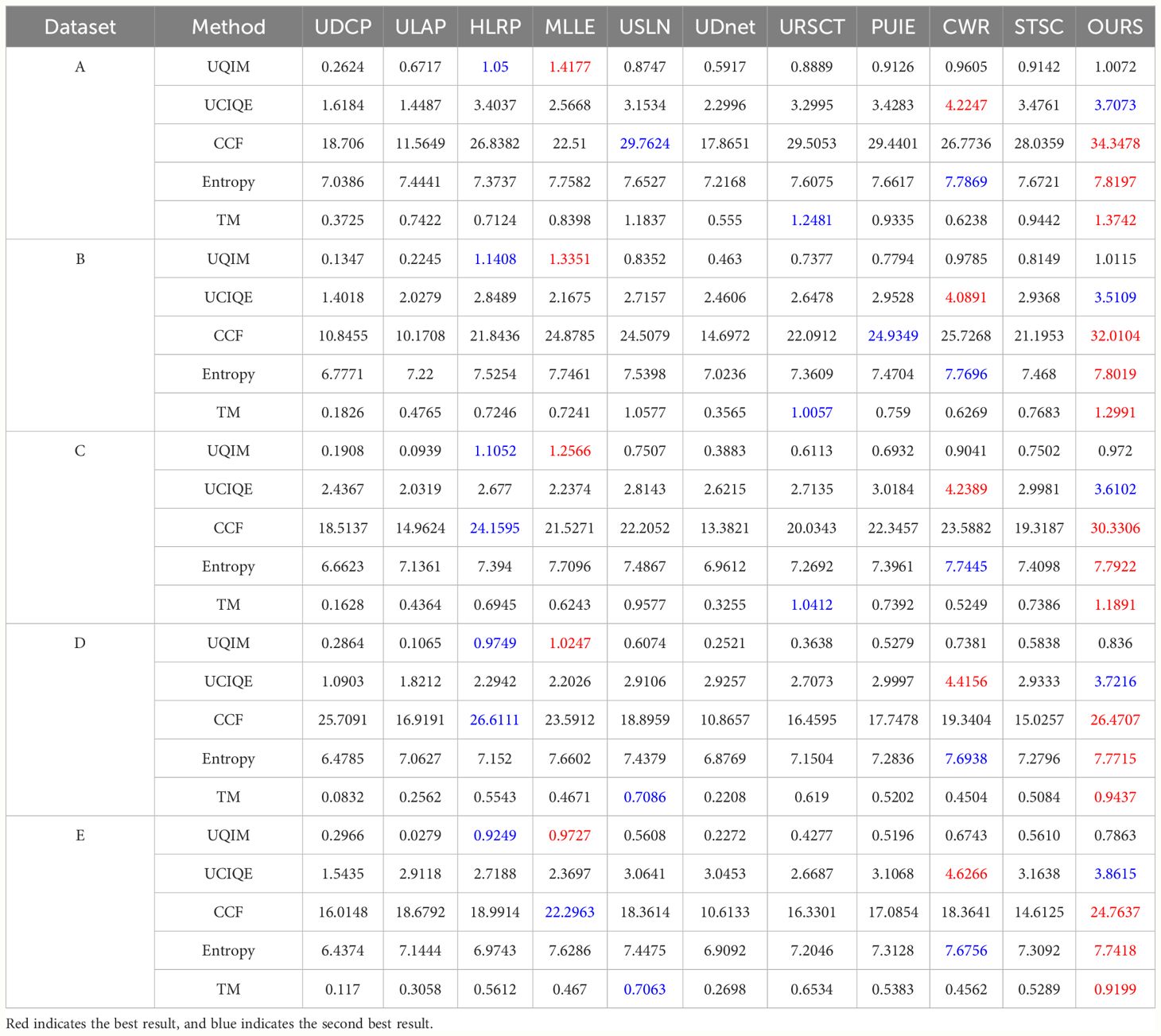
Task: Click red value 4.2389
Action: point(966,490)
